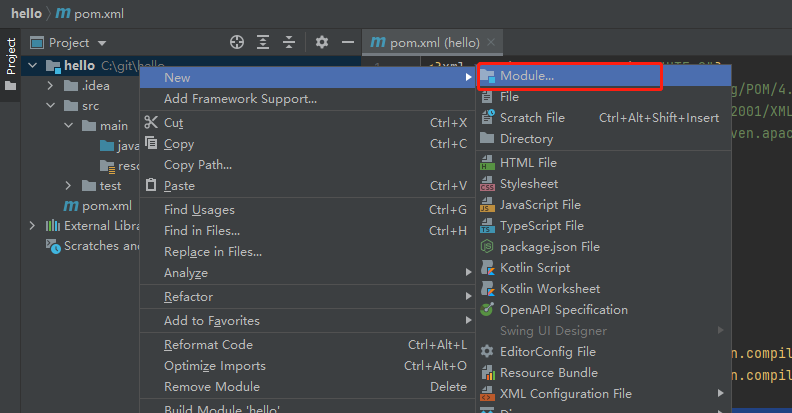
Task: Click the Cut scissors icon
Action: (x=151, y=122)
